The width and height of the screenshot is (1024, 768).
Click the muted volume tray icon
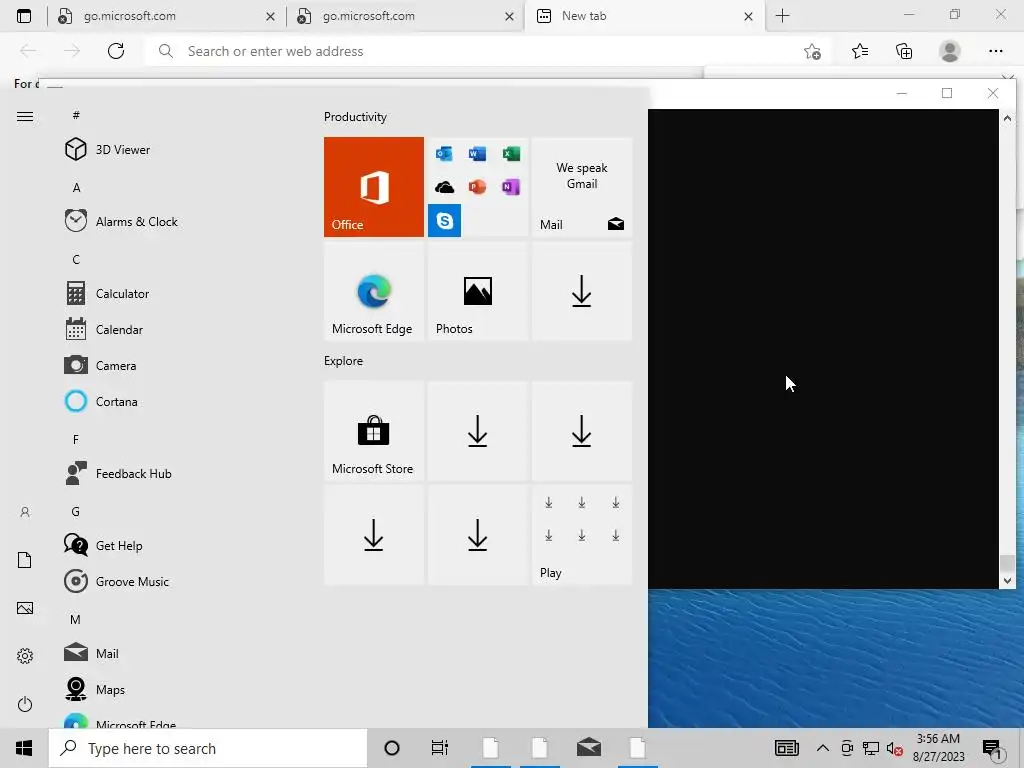(894, 748)
